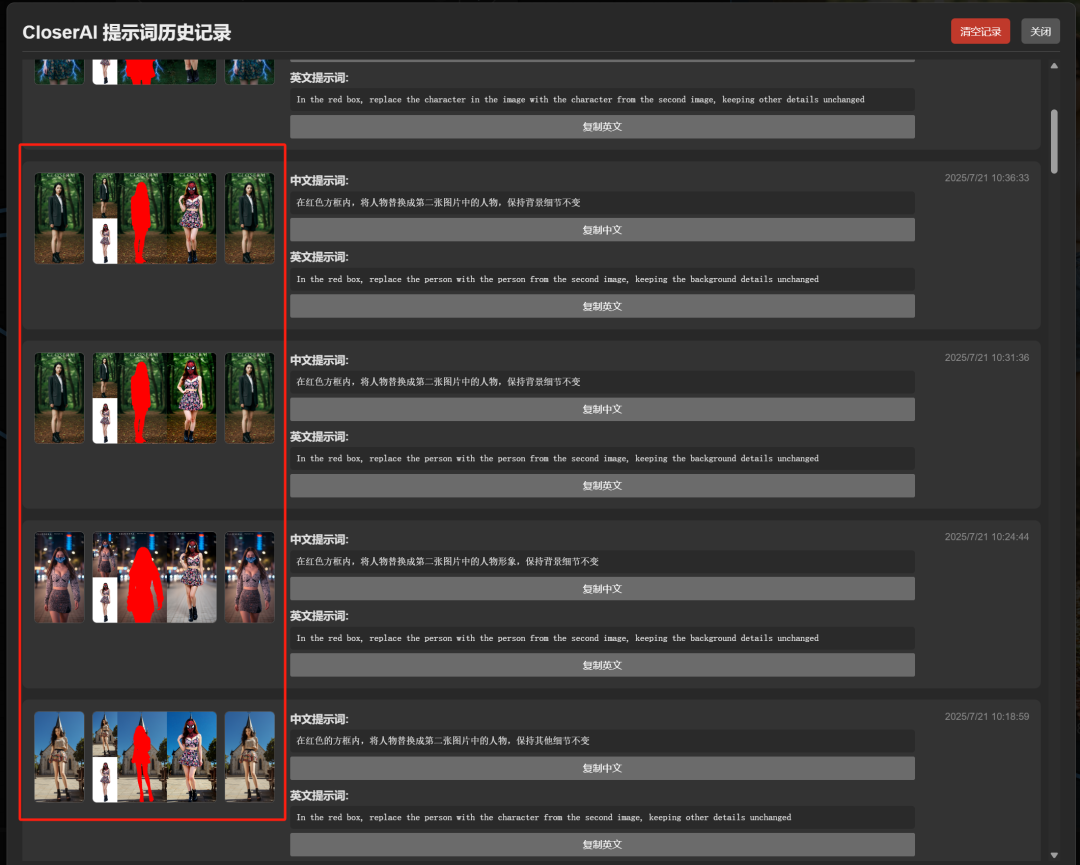
Task: Click 英文提示词 label in 10:31:36 entry
Action: tap(319, 437)
